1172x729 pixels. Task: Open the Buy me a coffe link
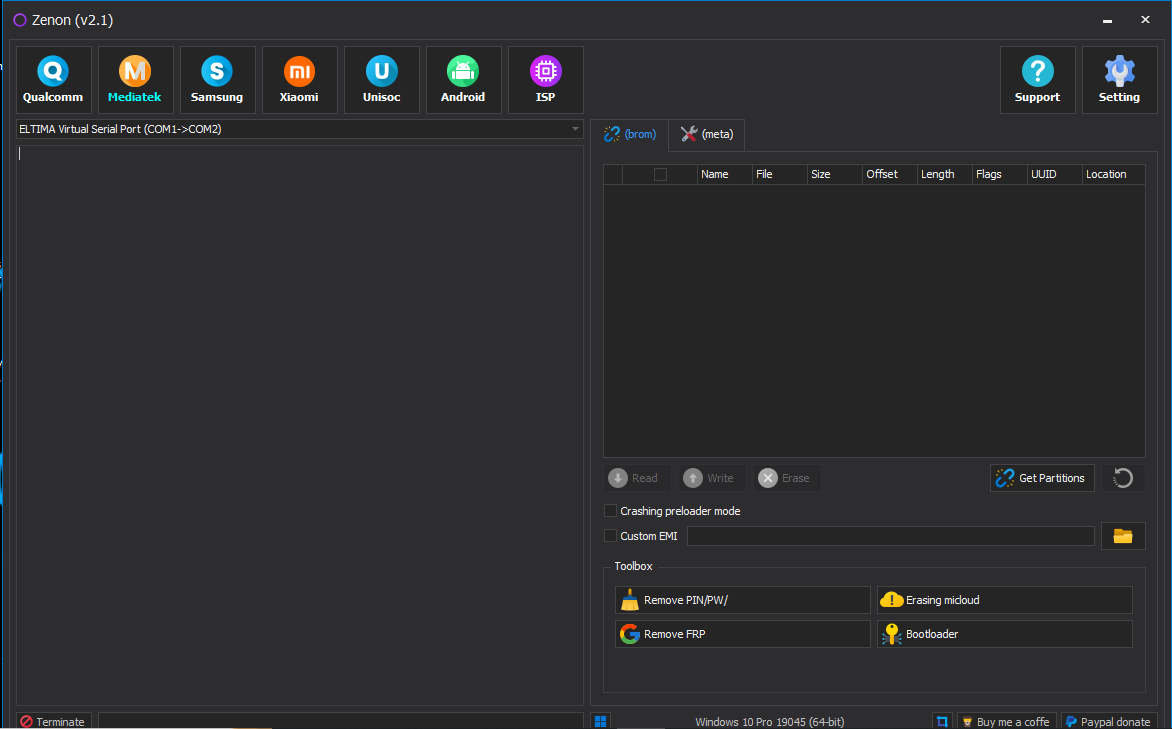(x=1006, y=722)
